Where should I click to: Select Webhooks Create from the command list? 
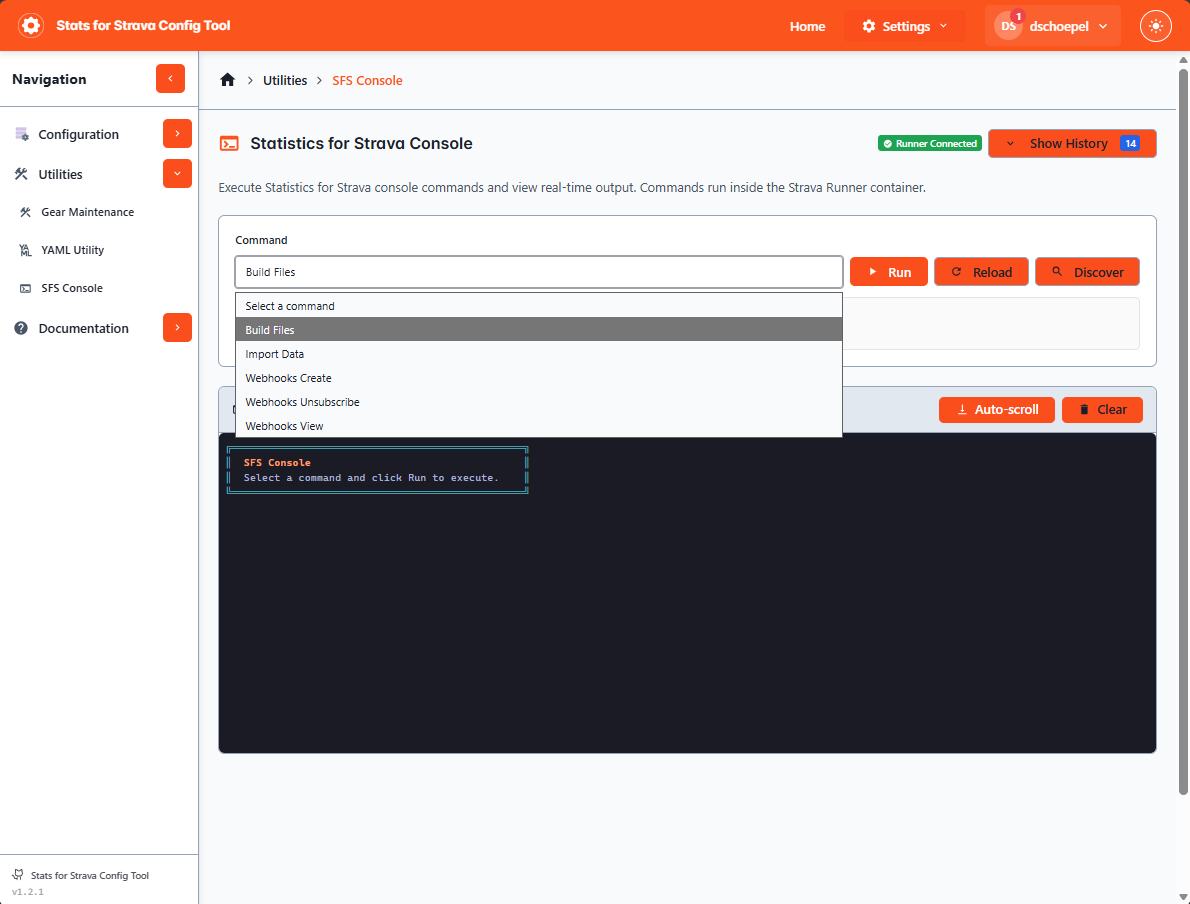(288, 378)
